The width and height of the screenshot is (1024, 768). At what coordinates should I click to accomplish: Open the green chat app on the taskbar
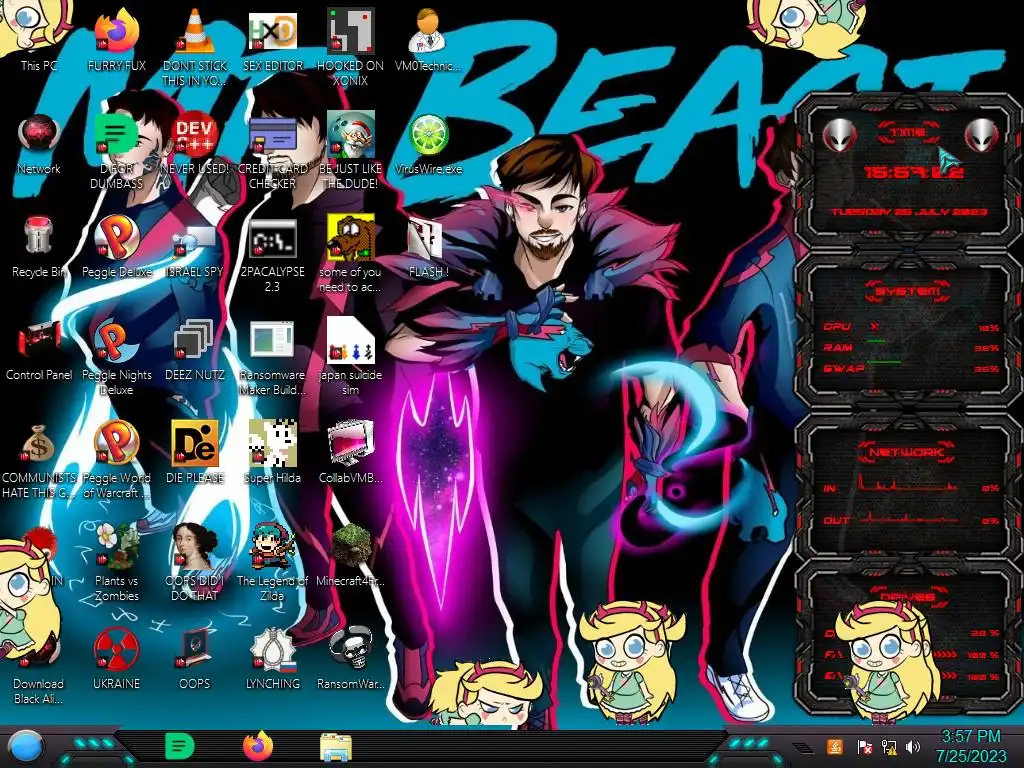180,746
